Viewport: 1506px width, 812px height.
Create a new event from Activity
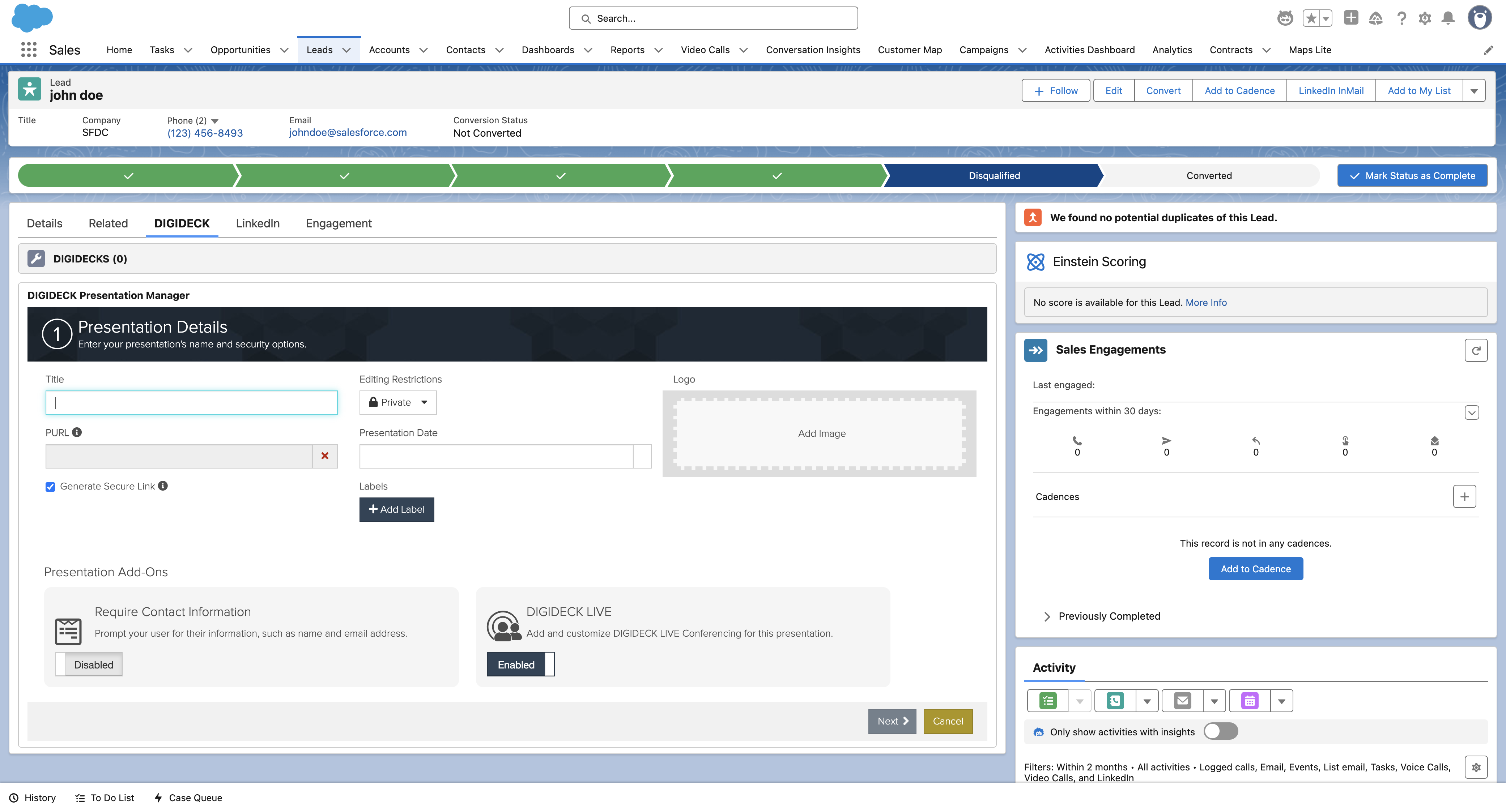point(1249,700)
